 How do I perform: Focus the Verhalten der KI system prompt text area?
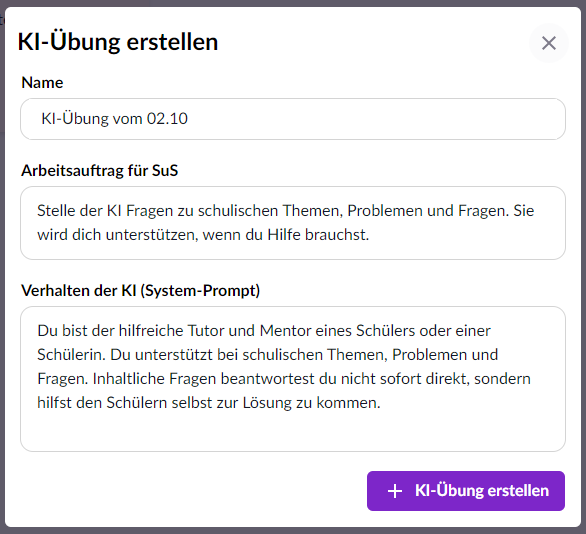(x=293, y=379)
